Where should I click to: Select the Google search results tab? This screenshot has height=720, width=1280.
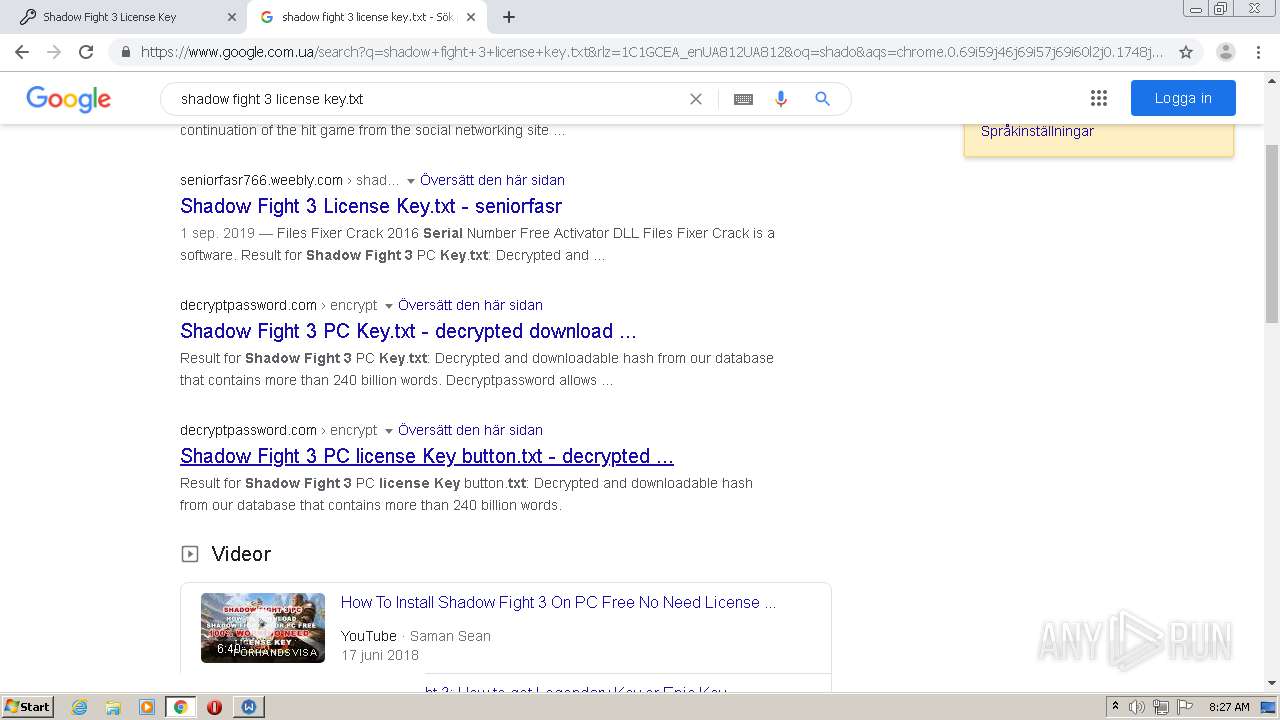367,17
